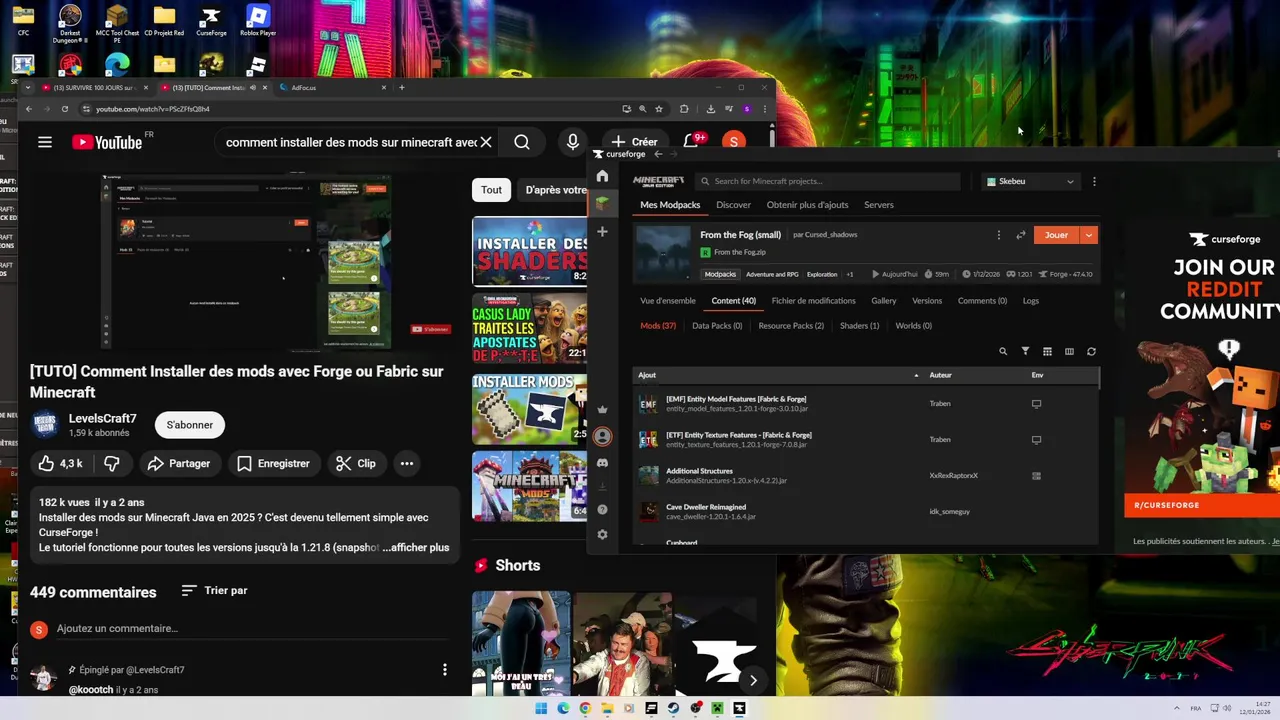Open the CurseForge top-right kebab menu
Screen dimensions: 1280x720
1094,181
